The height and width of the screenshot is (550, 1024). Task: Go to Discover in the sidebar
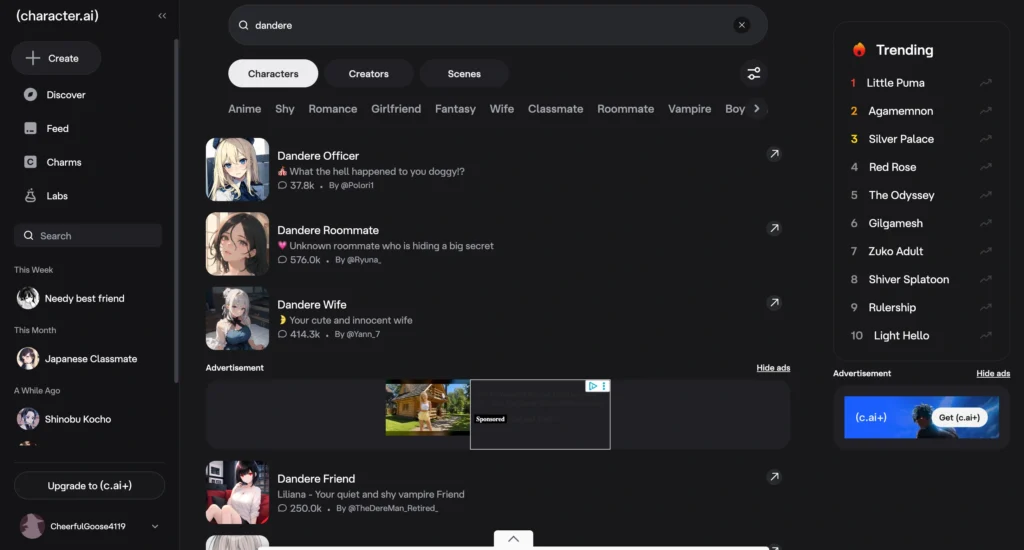click(x=56, y=95)
